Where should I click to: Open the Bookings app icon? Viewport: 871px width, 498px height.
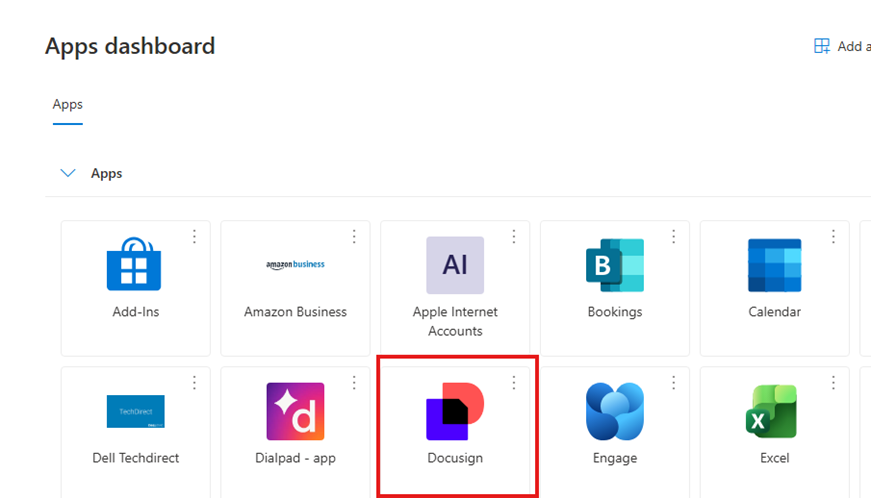(x=614, y=265)
